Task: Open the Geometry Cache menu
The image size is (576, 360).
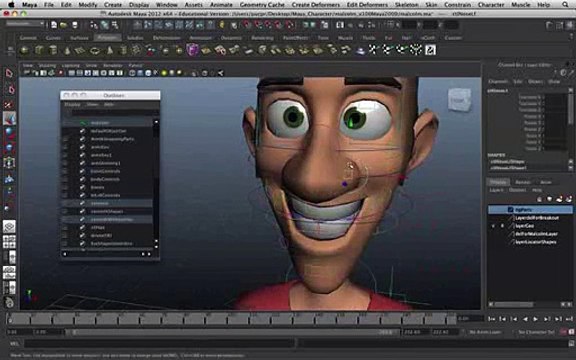Action: (262, 5)
